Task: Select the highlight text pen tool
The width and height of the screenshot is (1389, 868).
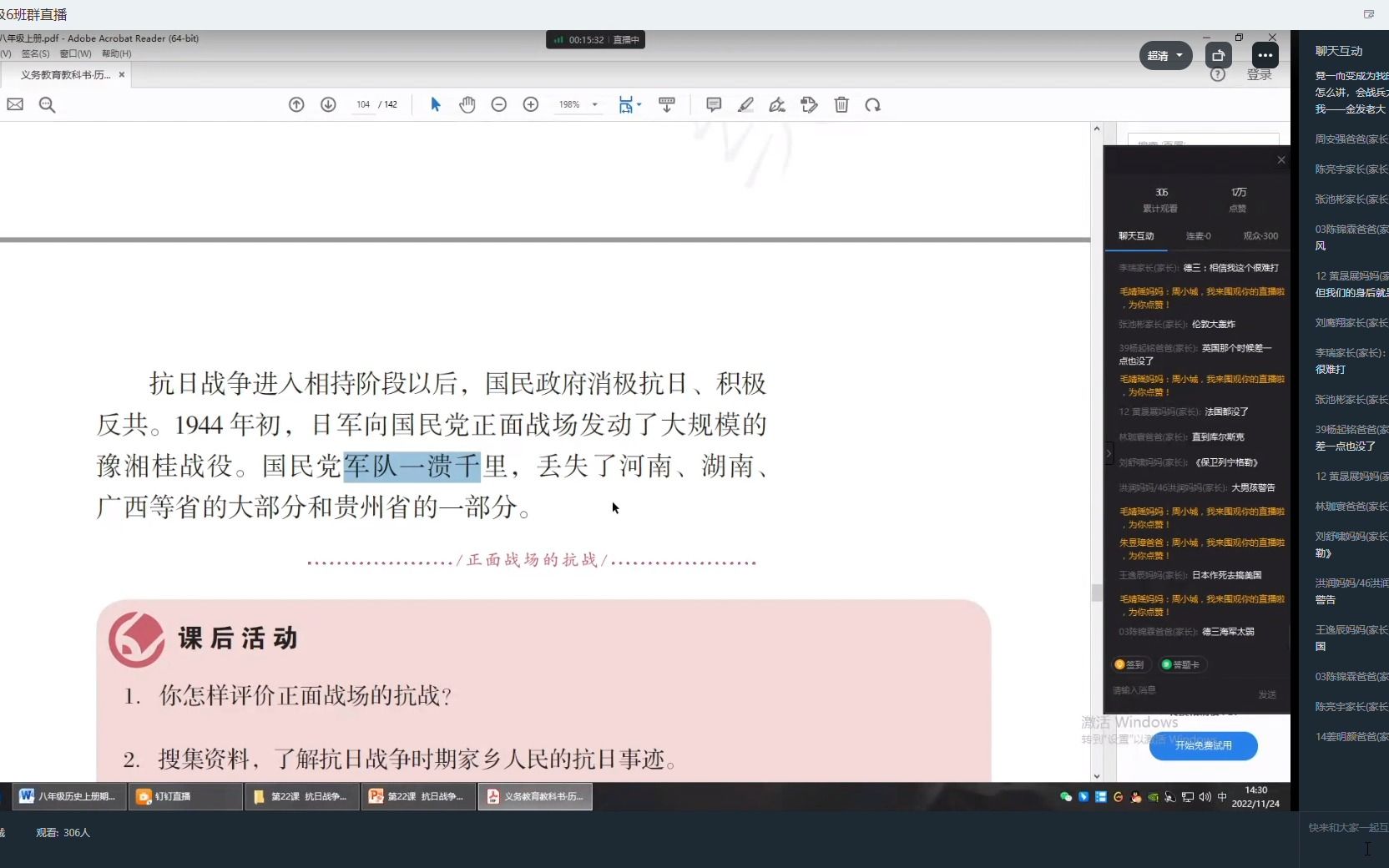Action: (745, 104)
